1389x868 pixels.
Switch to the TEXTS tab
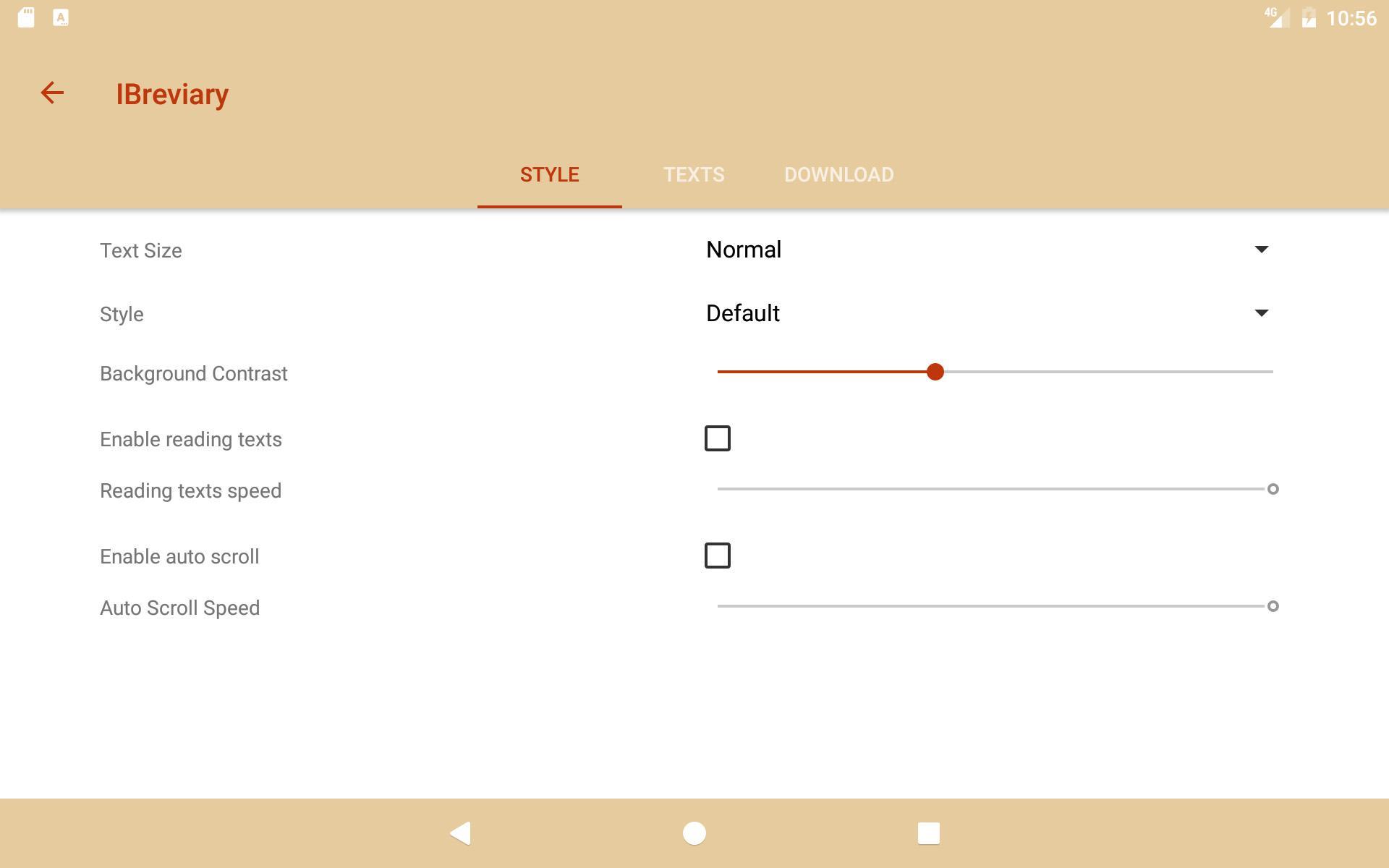tap(694, 174)
